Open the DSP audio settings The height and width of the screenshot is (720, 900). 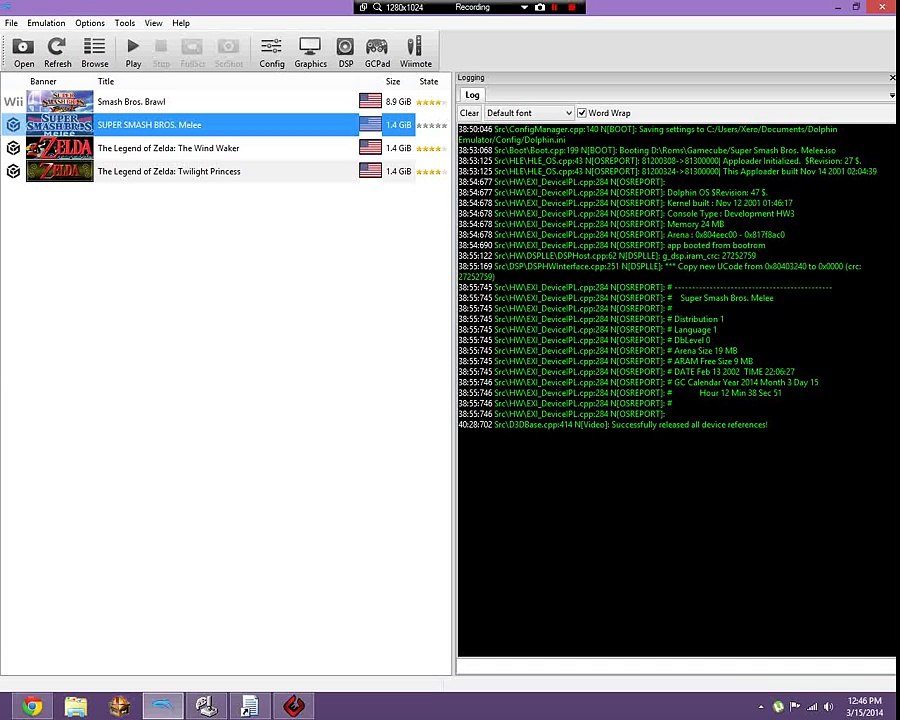point(346,52)
